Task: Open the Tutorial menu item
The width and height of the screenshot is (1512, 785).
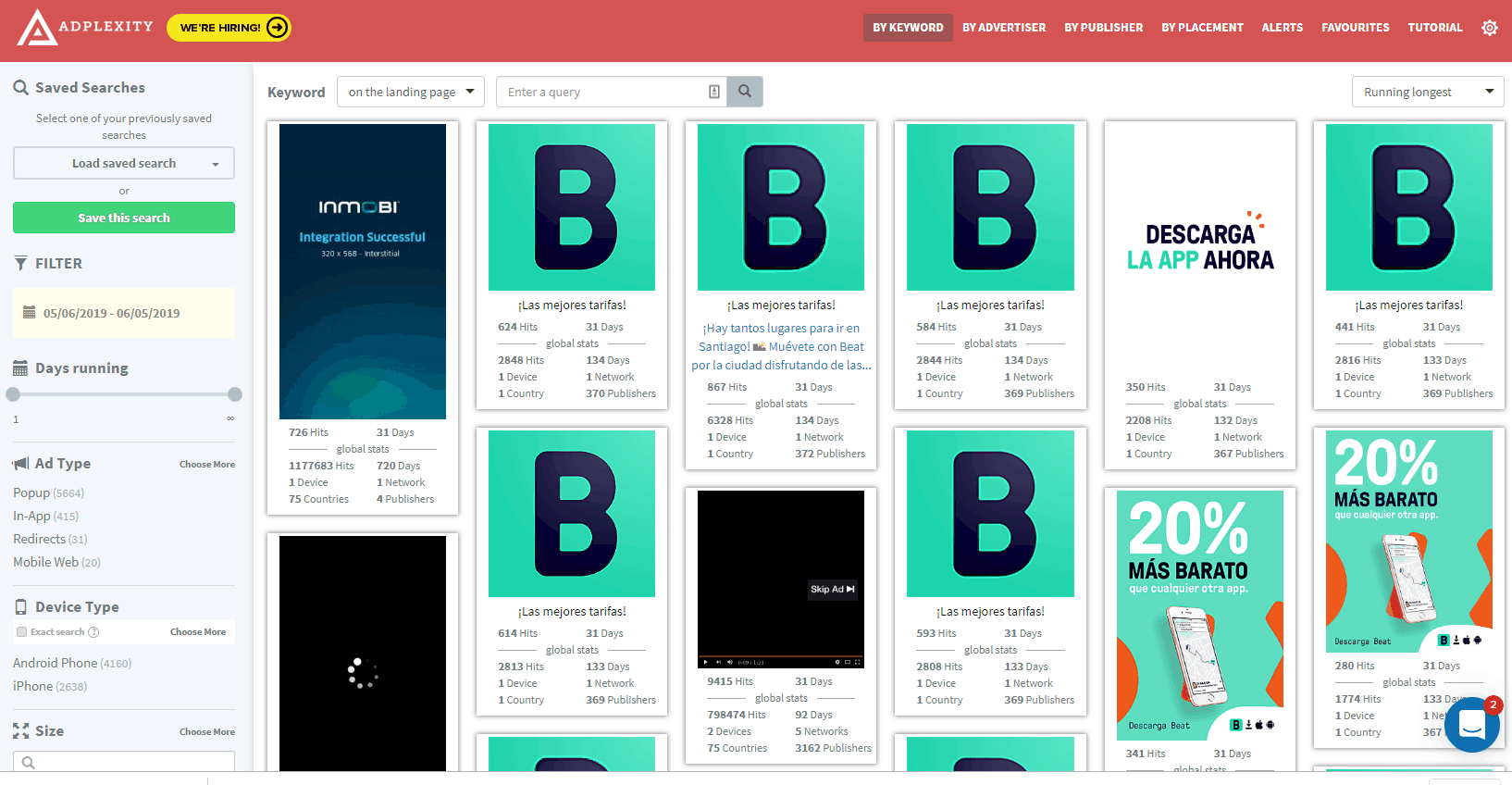Action: tap(1435, 28)
